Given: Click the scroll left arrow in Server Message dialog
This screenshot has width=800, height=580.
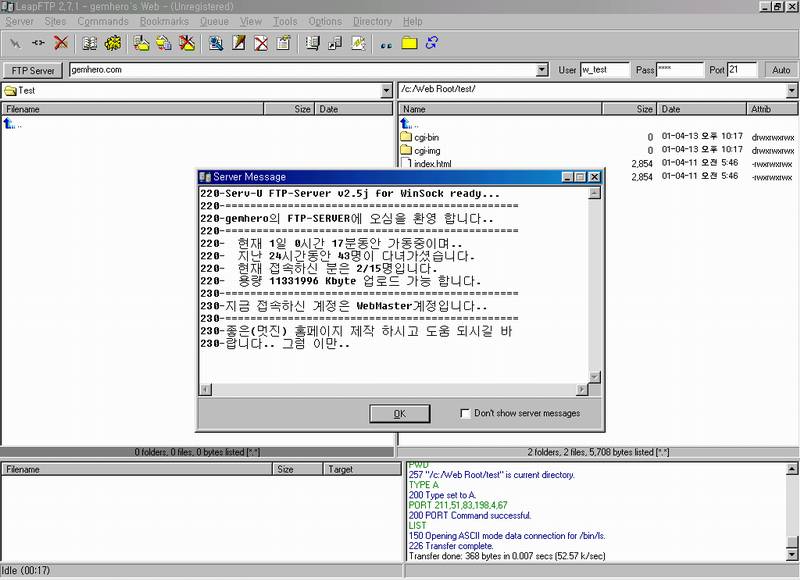Looking at the screenshot, I should pos(205,390).
